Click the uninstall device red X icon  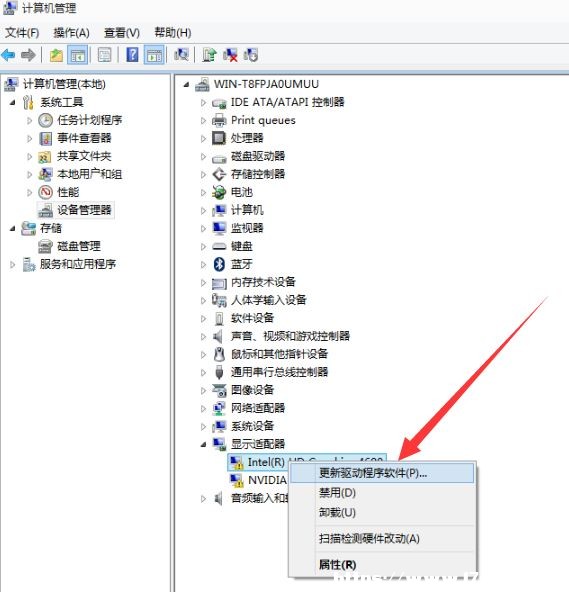pos(230,55)
